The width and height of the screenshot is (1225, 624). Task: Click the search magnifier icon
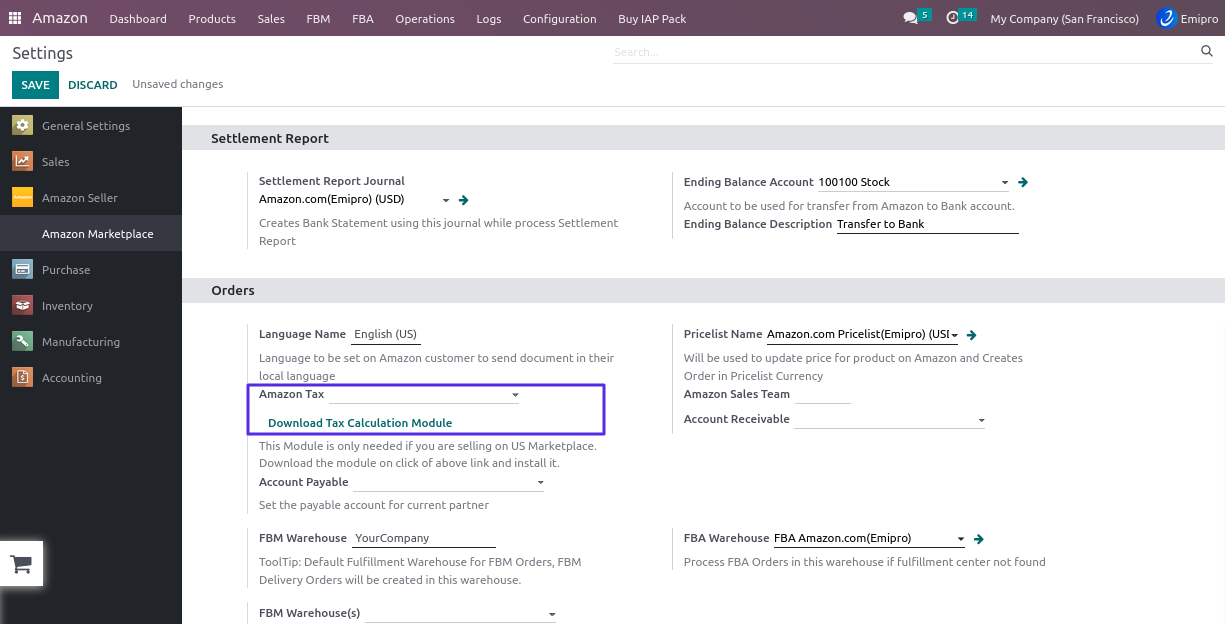(1206, 51)
